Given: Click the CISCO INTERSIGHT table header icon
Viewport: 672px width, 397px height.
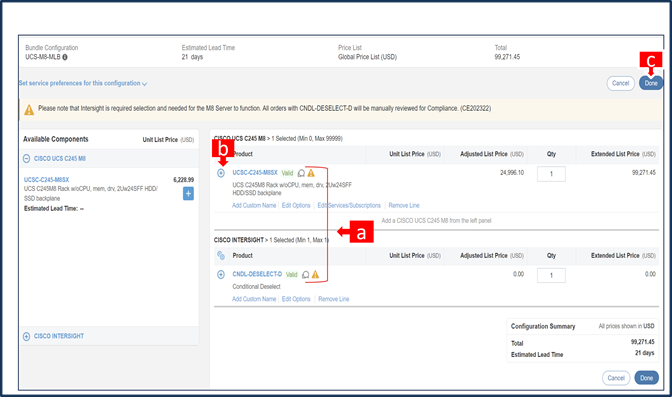Looking at the screenshot, I should coord(221,256).
